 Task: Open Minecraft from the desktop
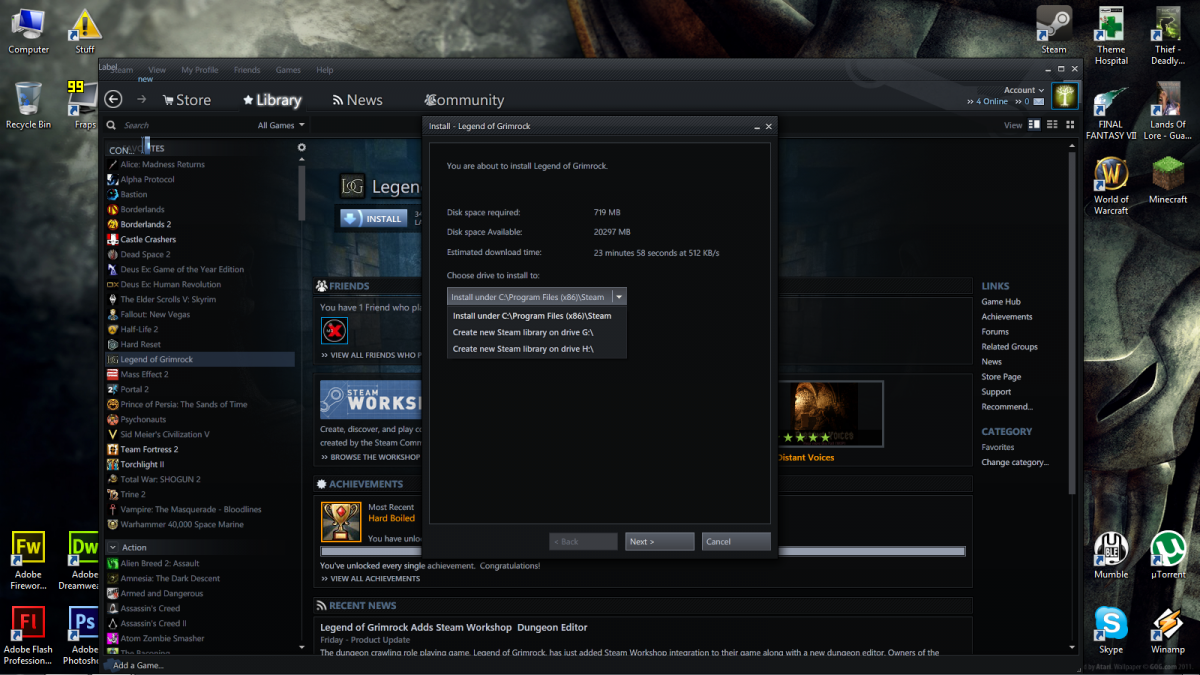[1167, 180]
